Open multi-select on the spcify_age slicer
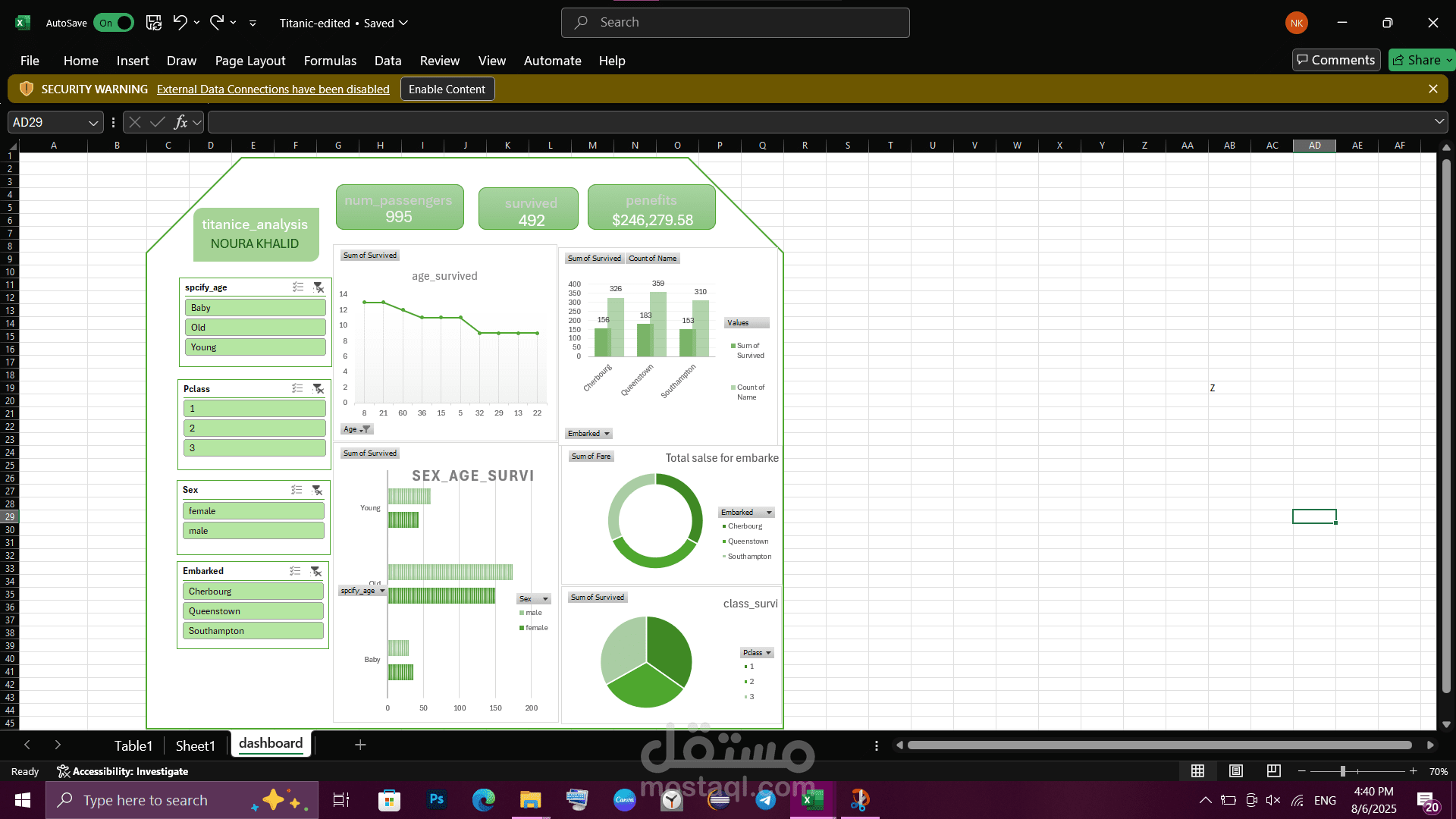This screenshot has height=819, width=1456. click(x=298, y=287)
